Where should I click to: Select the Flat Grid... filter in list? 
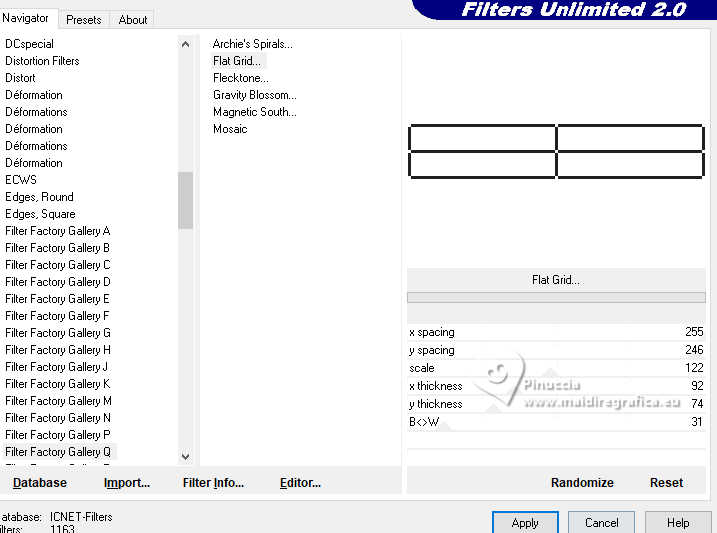pyautogui.click(x=237, y=61)
